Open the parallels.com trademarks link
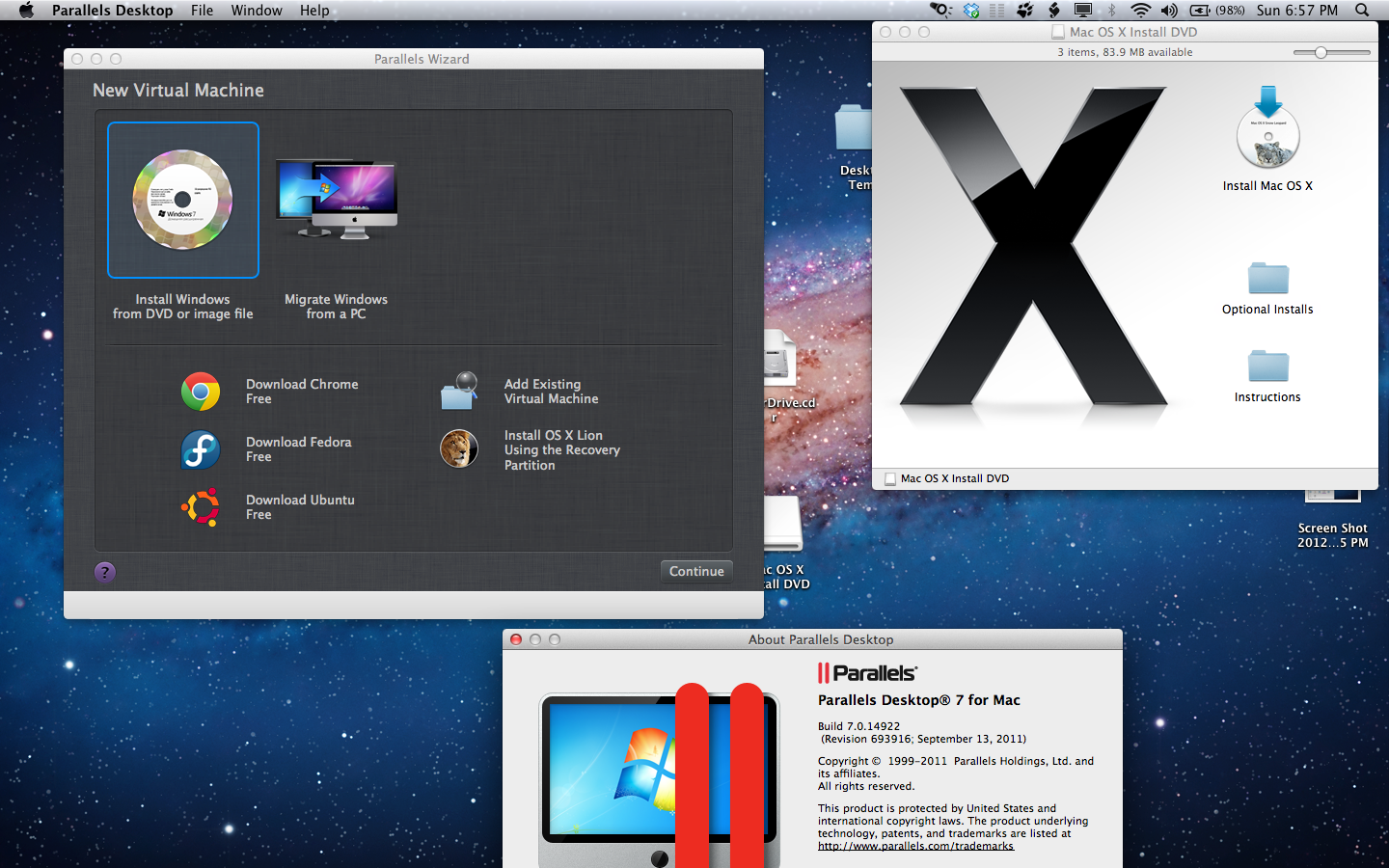Image resolution: width=1389 pixels, height=868 pixels. 915,846
